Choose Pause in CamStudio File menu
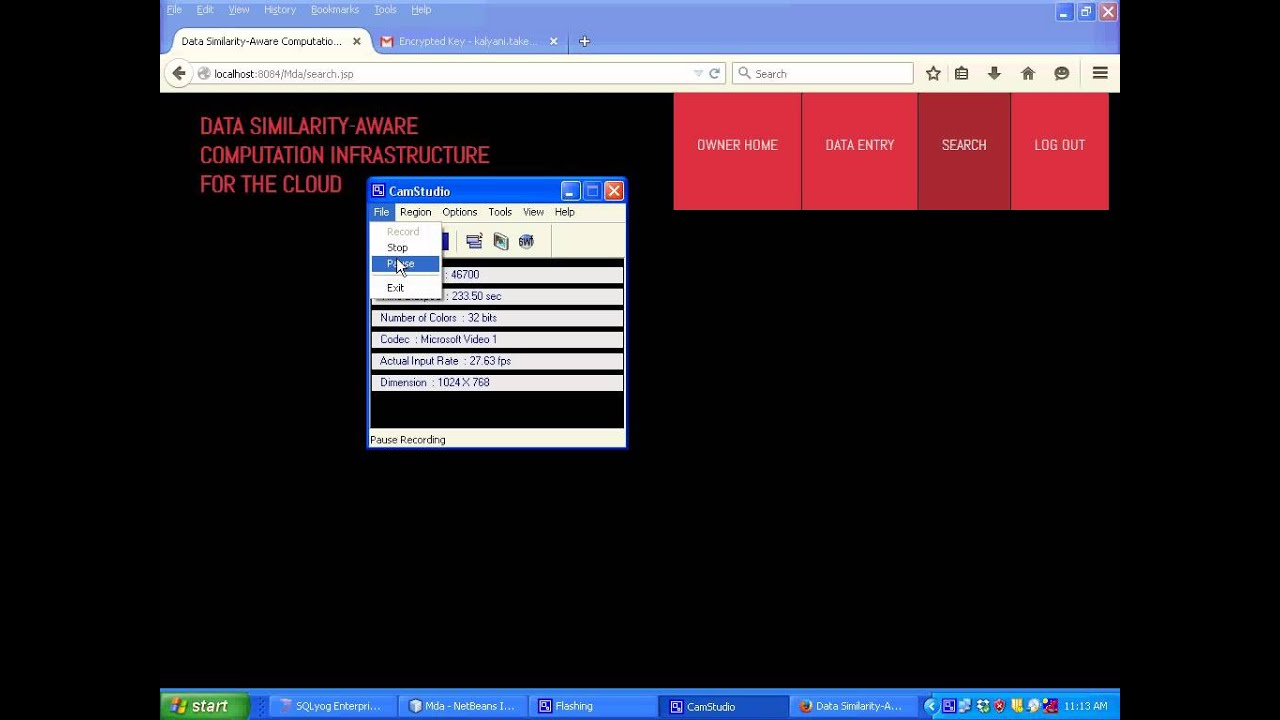The width and height of the screenshot is (1280, 720). tap(405, 264)
